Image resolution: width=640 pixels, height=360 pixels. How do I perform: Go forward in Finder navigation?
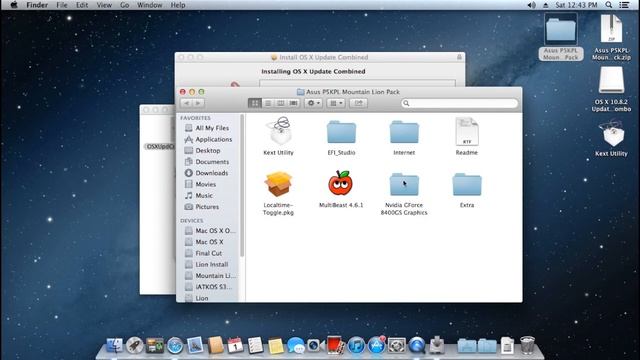point(198,103)
